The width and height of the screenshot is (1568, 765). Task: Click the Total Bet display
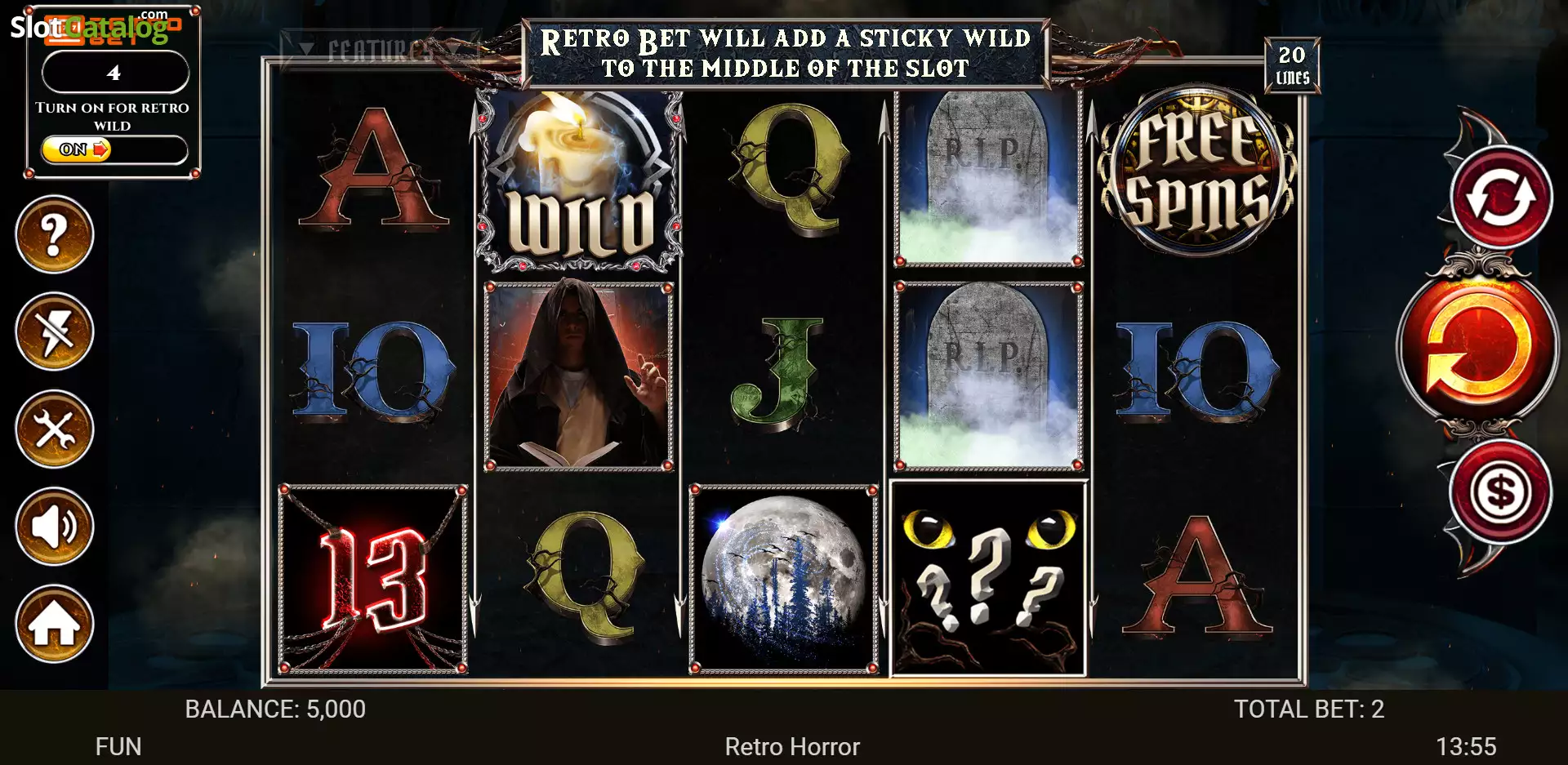[x=1308, y=709]
